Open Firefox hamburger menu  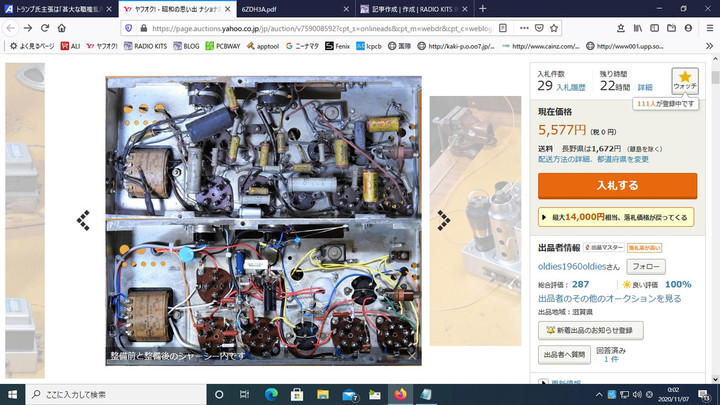pyautogui.click(x=707, y=28)
